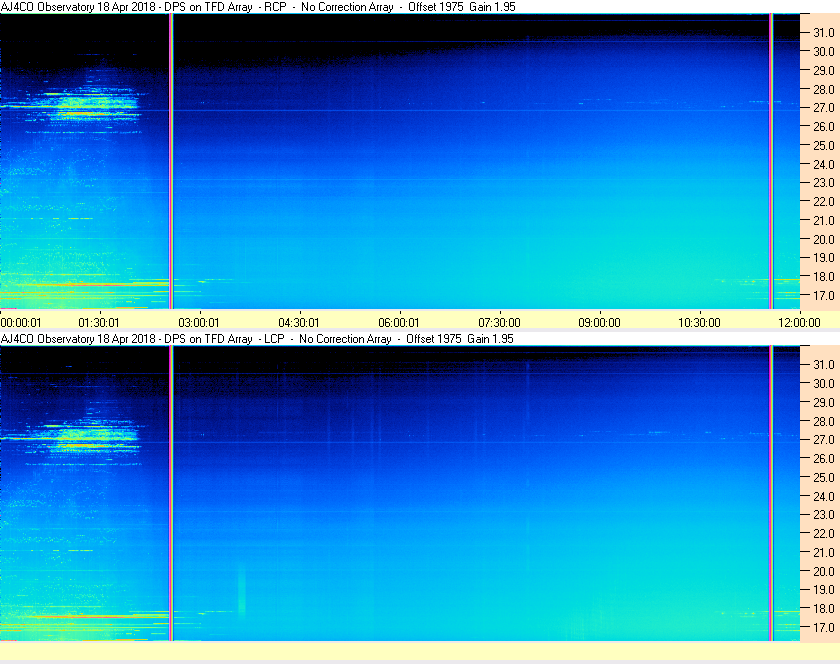Click the 29.0 frequency label in RCP panel
The image size is (840, 664).
[x=824, y=70]
